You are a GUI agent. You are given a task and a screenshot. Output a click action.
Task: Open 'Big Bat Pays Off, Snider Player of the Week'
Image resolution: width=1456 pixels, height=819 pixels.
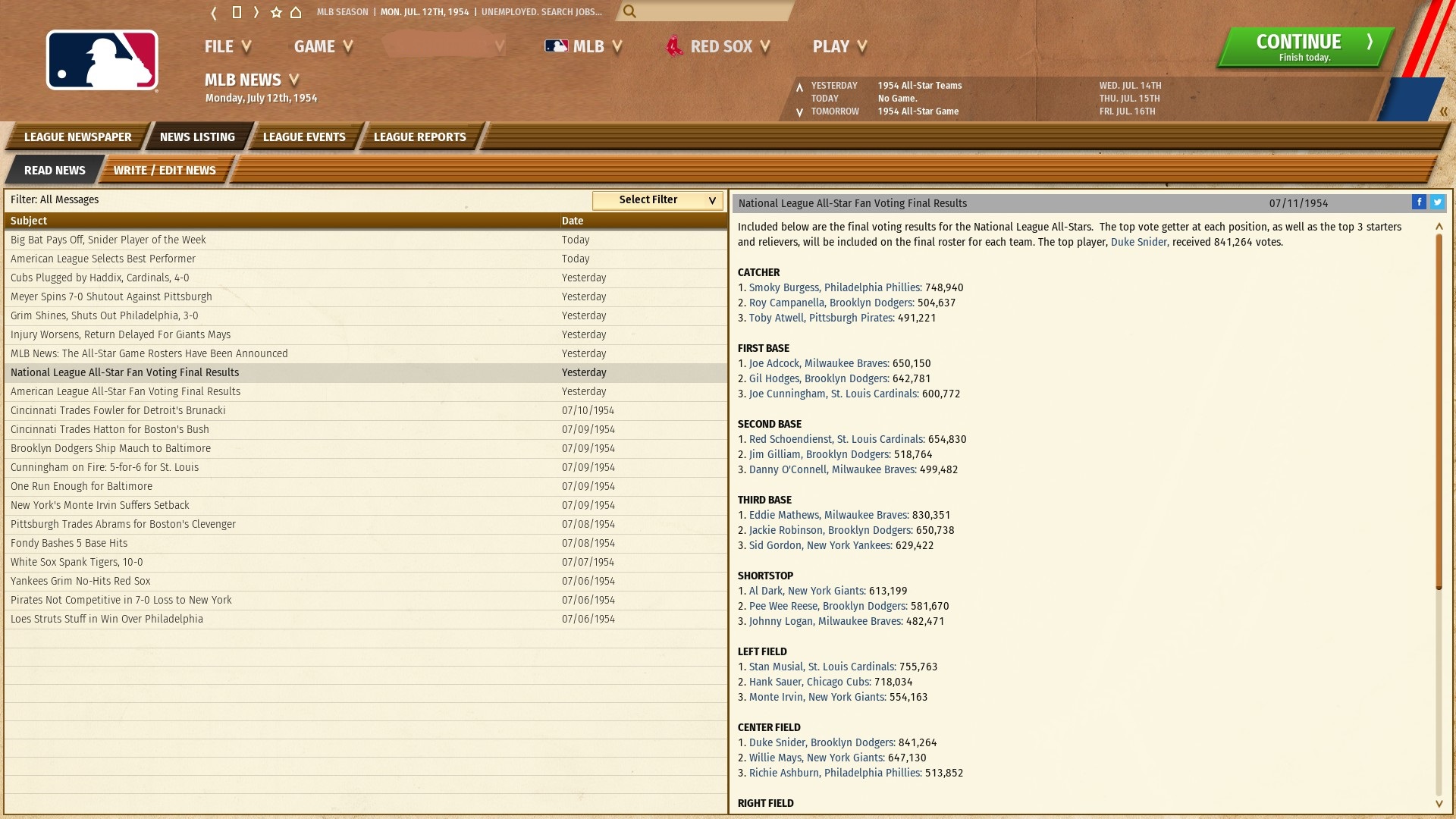click(366, 240)
